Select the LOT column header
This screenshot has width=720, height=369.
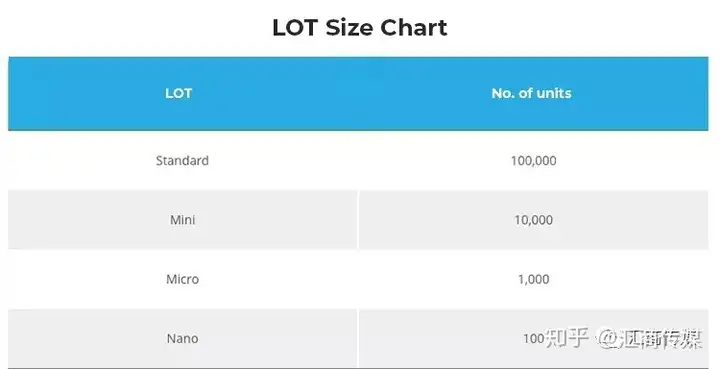(178, 93)
